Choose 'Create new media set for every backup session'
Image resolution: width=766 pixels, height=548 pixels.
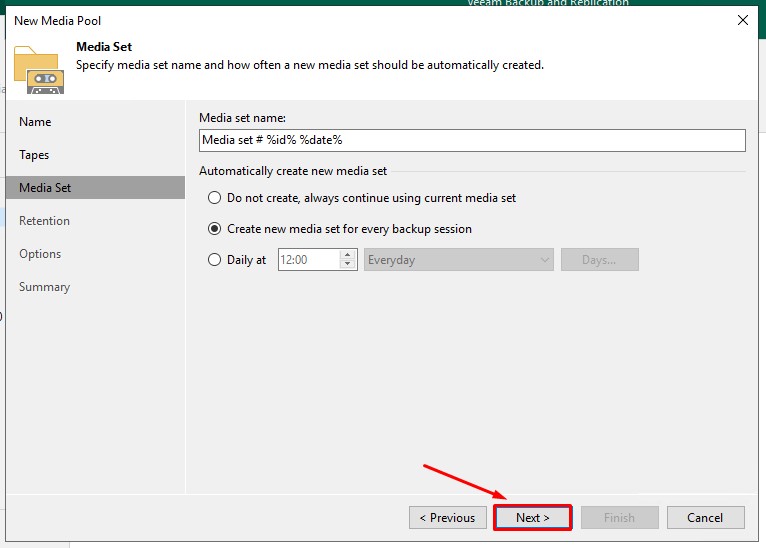tap(214, 229)
